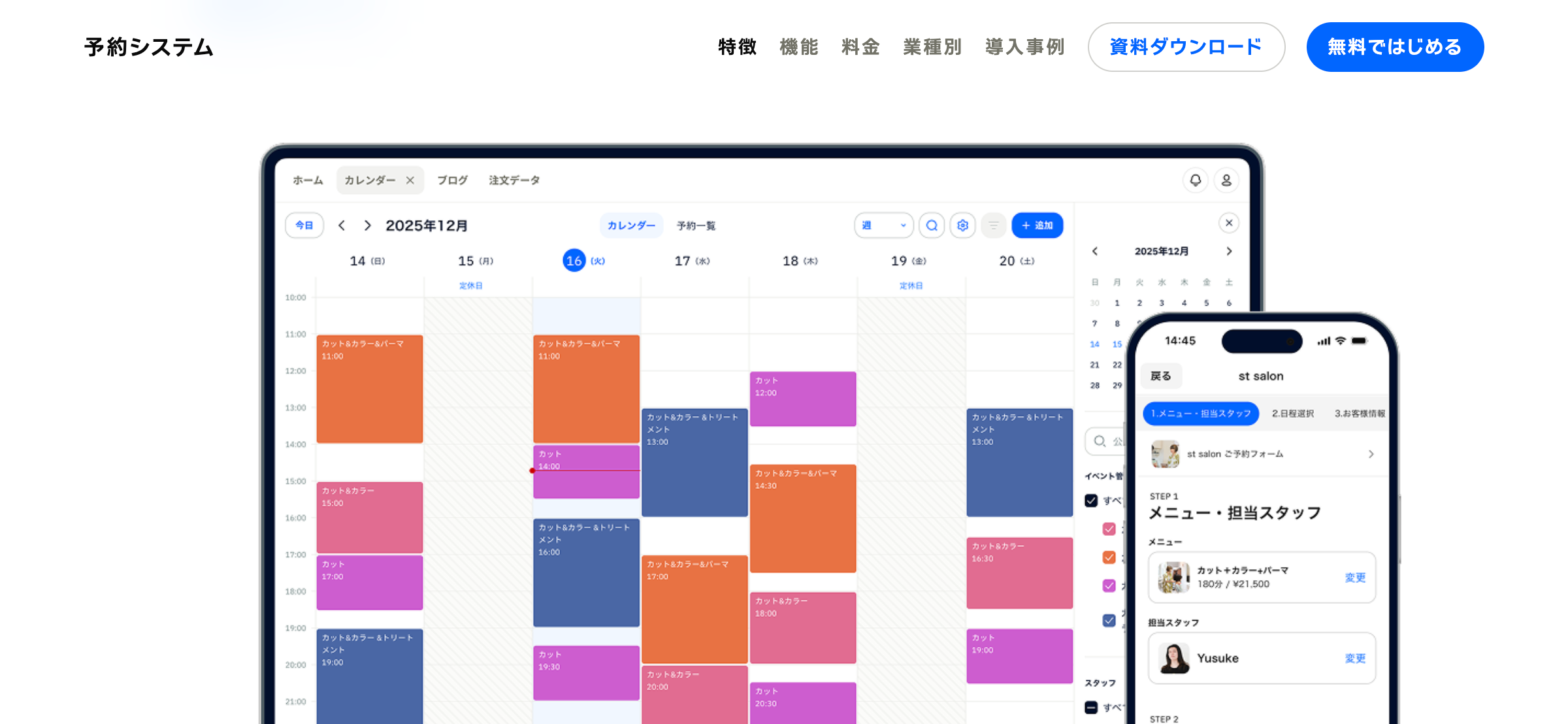Uncheck the black すべて events checkbox

1091,501
